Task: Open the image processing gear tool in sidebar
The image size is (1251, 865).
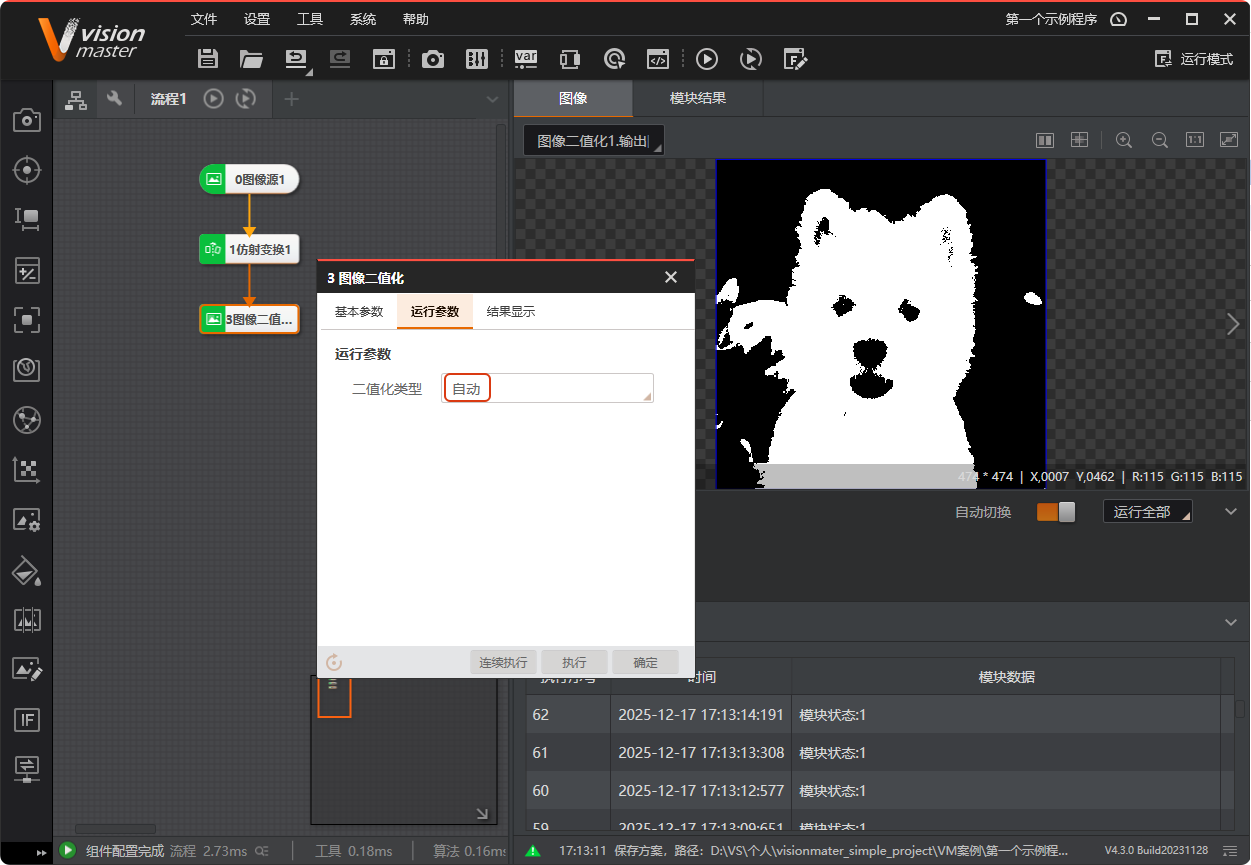Action: (26, 520)
